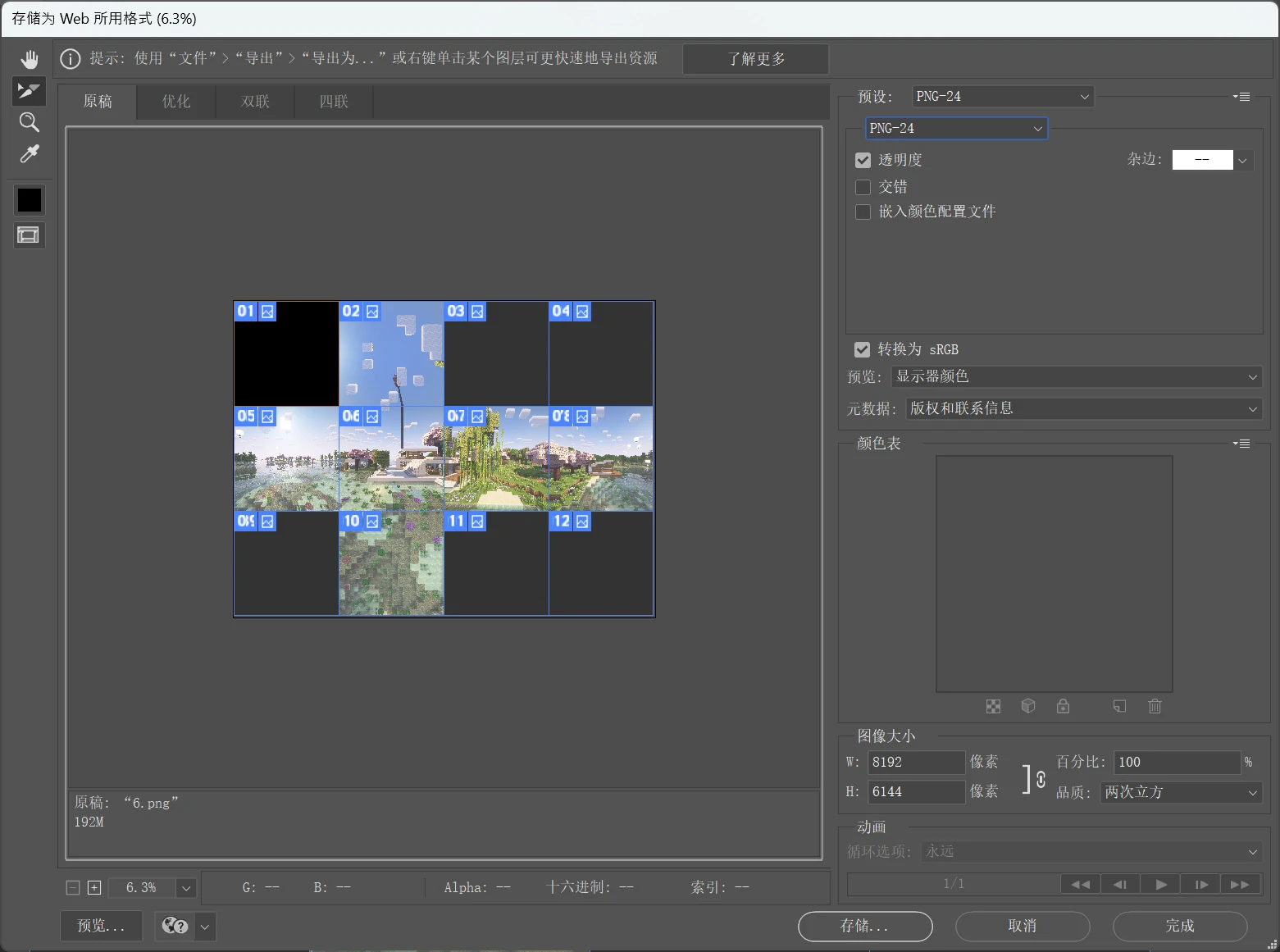Play the animation
1280x952 pixels.
pos(1161,885)
